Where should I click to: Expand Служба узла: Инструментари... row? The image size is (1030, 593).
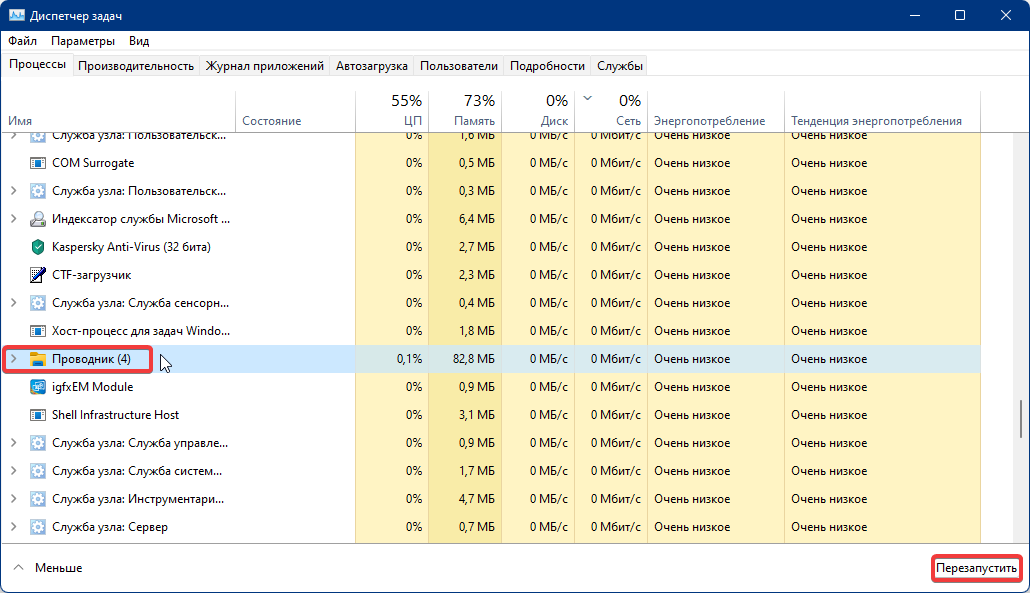coord(13,499)
